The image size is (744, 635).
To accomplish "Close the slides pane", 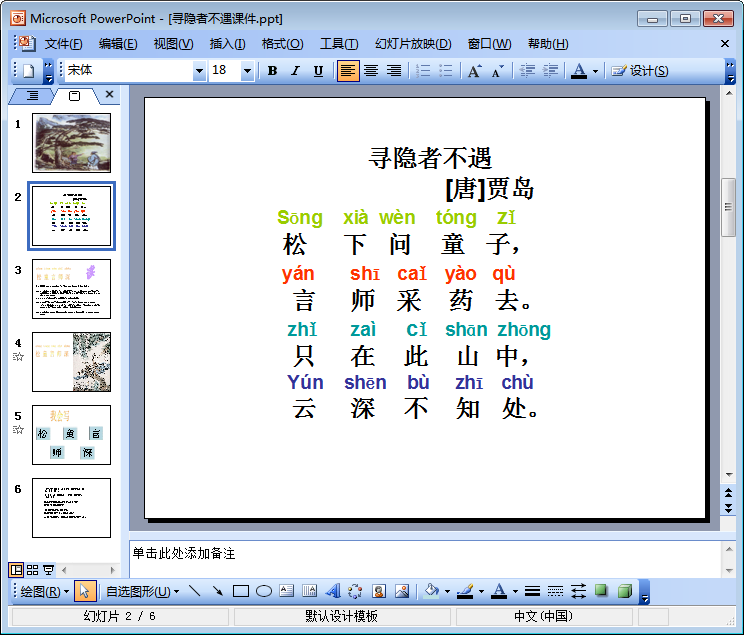I will coord(110,94).
